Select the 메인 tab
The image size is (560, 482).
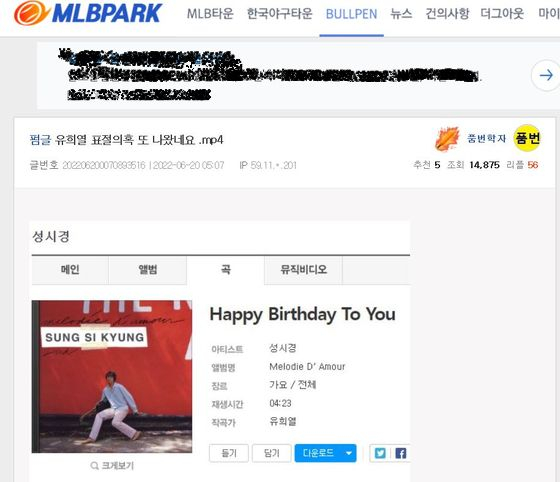click(x=70, y=270)
